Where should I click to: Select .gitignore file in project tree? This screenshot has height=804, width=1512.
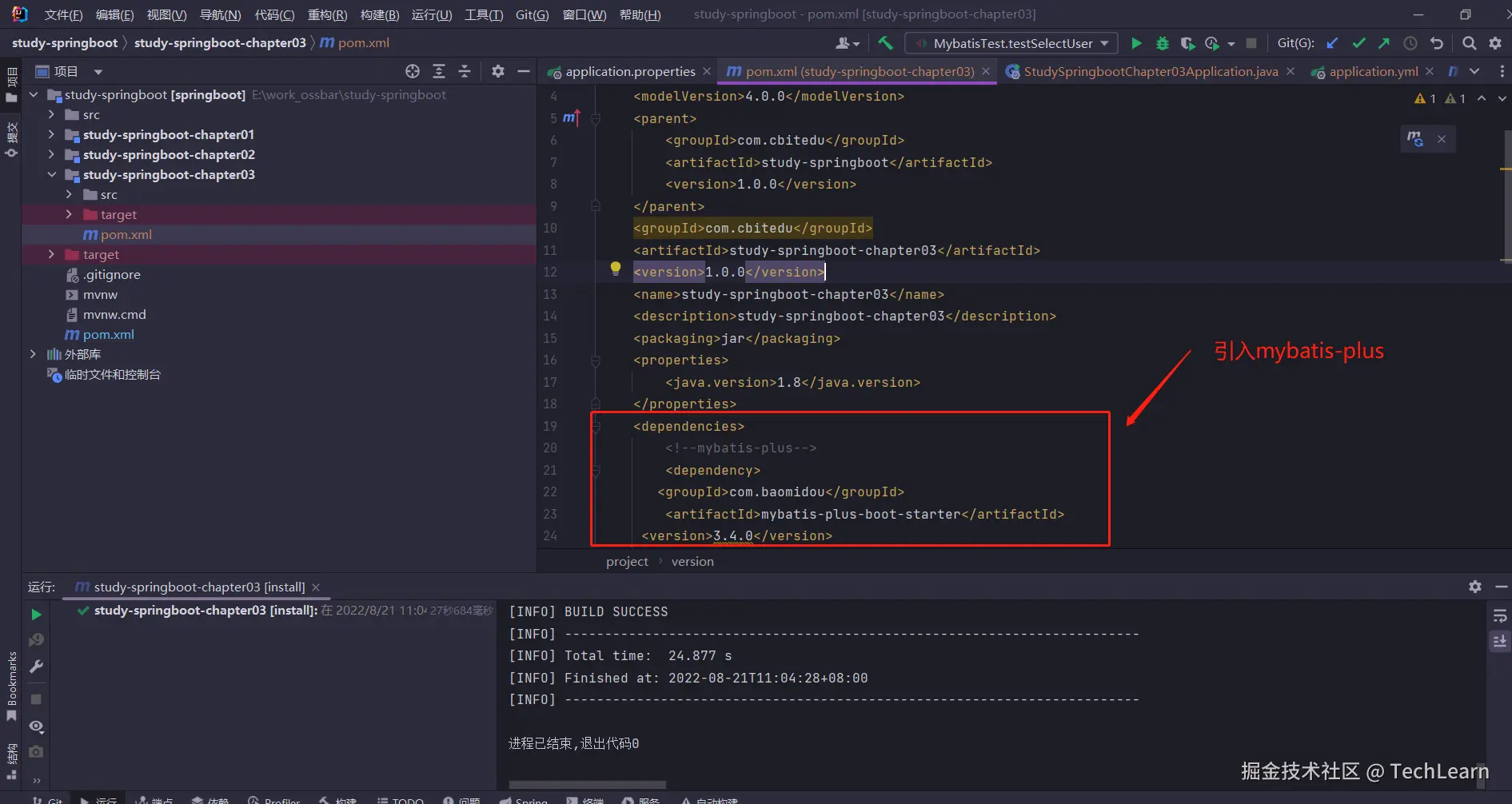point(112,274)
